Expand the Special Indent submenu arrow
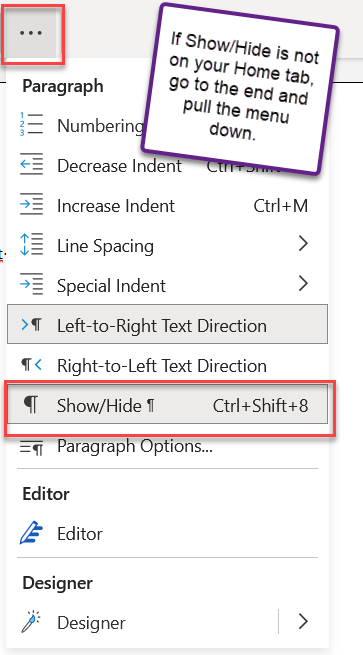 [304, 284]
